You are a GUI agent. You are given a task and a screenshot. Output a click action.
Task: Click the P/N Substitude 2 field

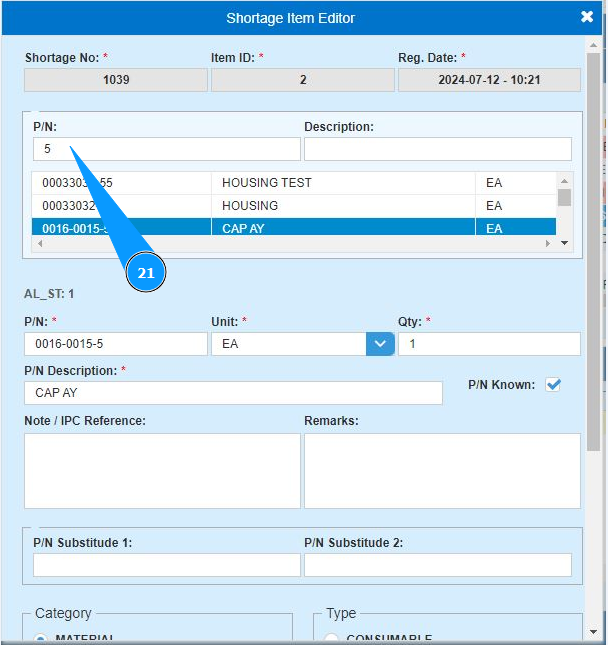[x=438, y=565]
